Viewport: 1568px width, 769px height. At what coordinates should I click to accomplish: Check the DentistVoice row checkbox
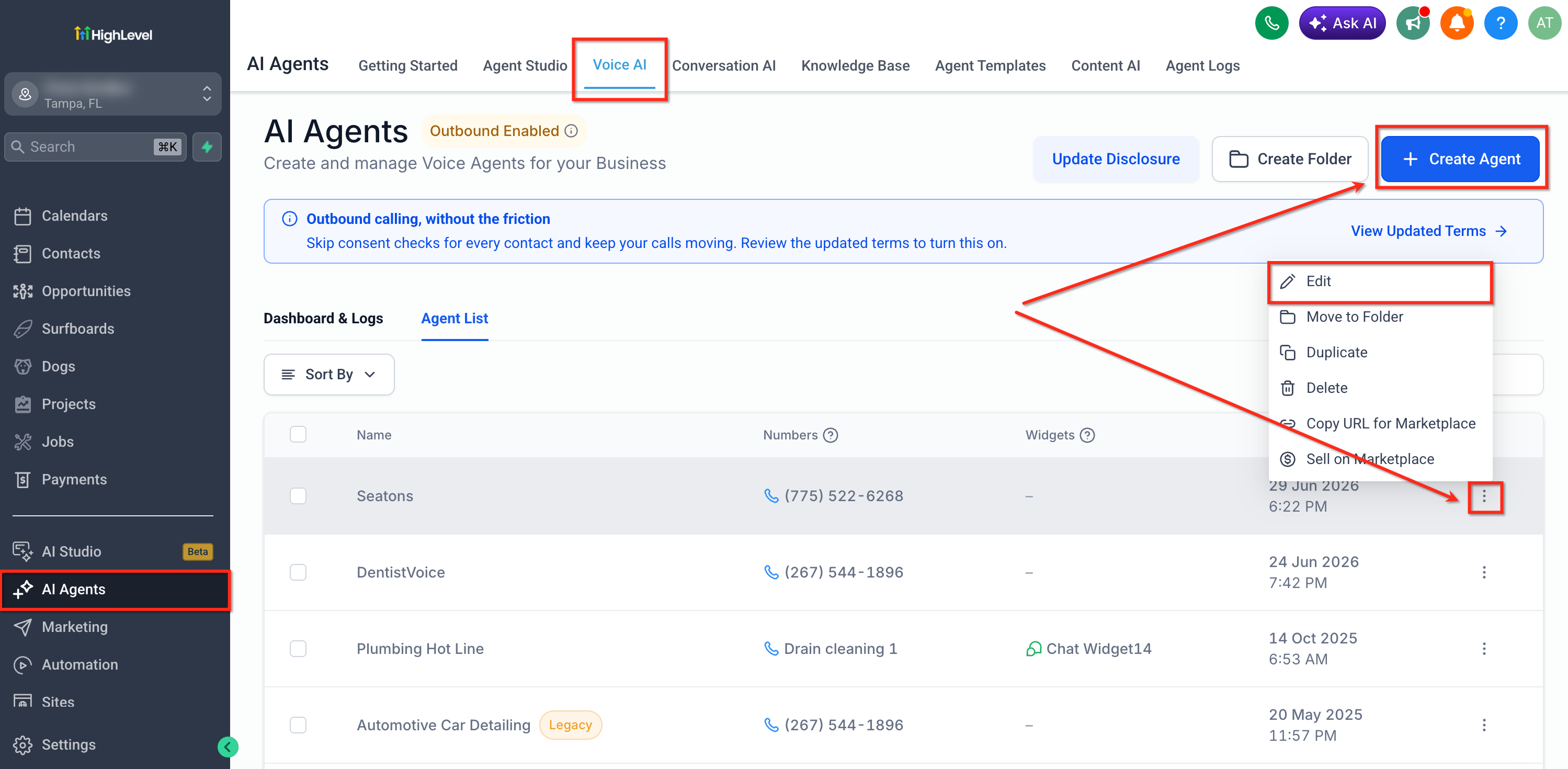coord(298,572)
